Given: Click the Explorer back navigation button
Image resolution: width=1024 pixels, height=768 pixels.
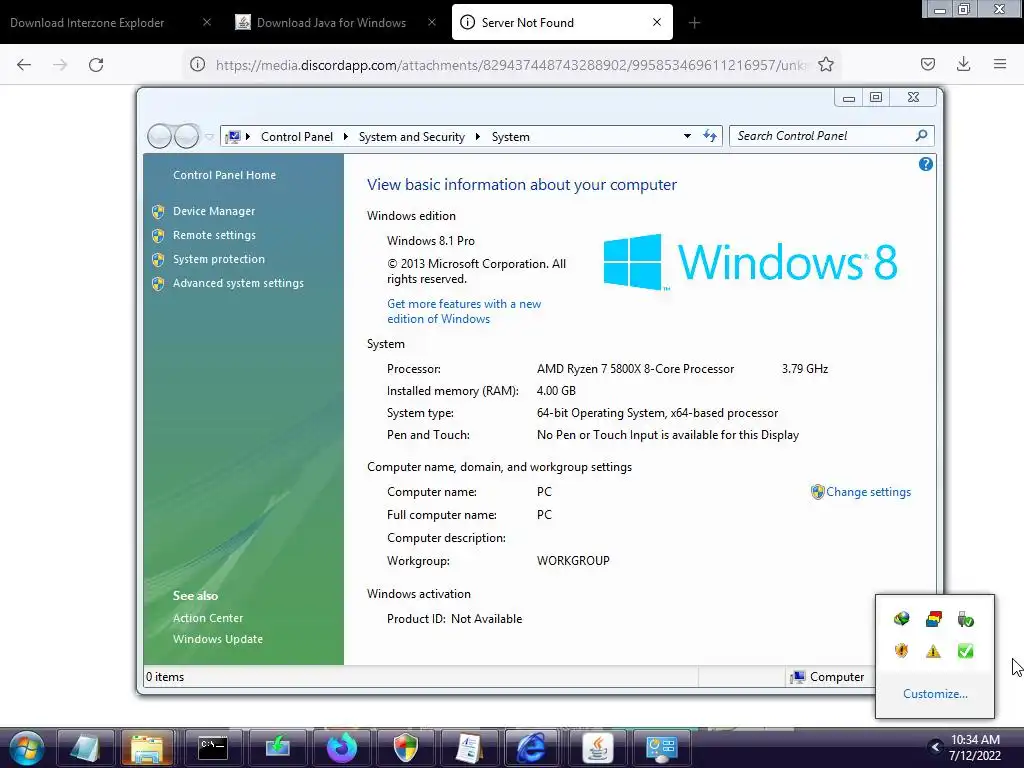Looking at the screenshot, I should pos(160,136).
